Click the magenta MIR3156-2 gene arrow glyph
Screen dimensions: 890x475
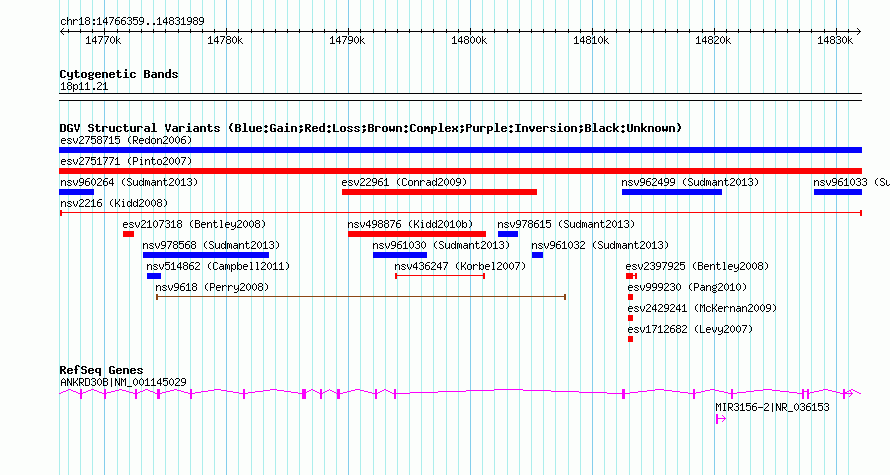click(721, 419)
